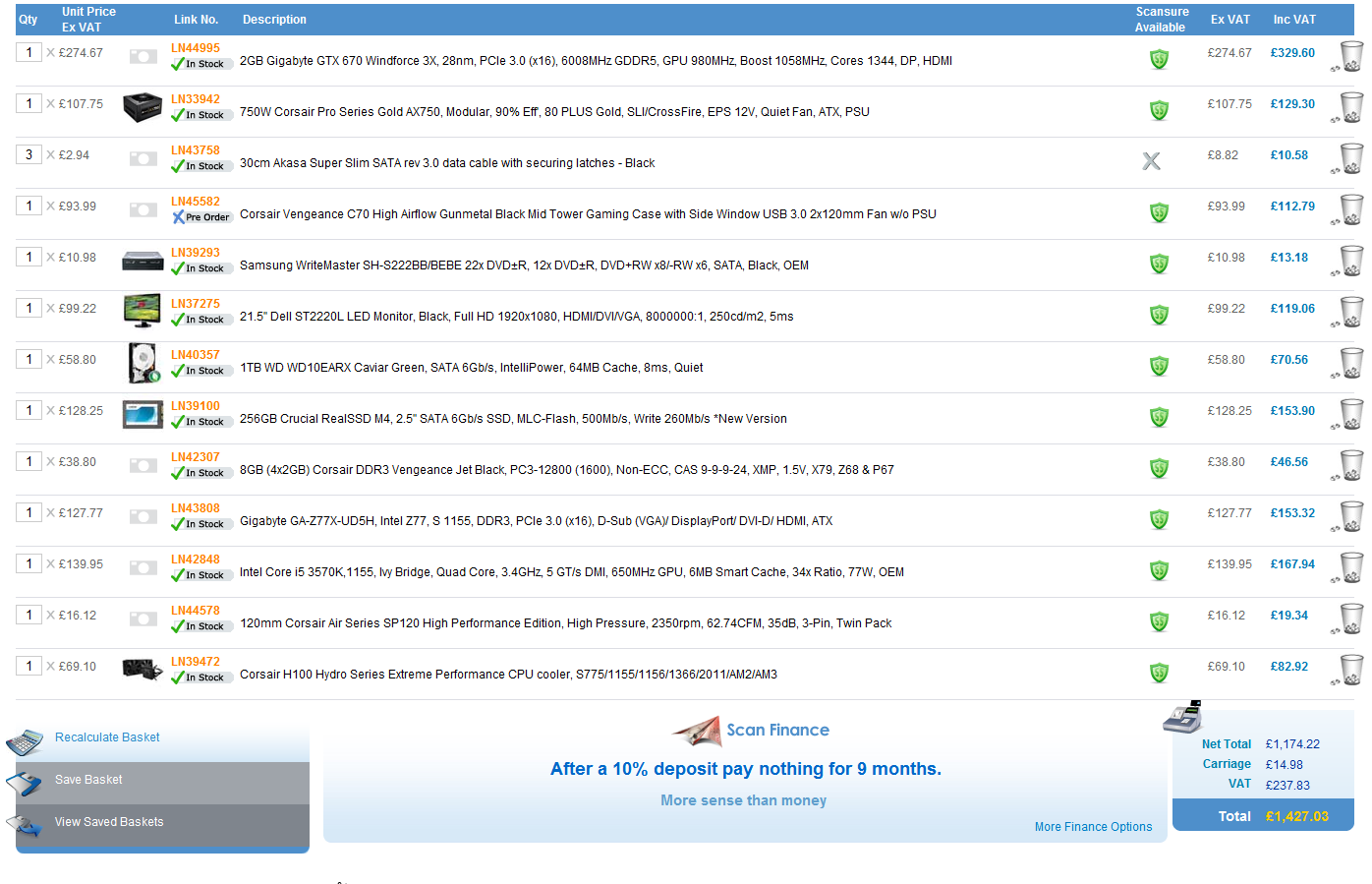
Task: Click Inc VAT price £329.60
Action: click(1292, 53)
